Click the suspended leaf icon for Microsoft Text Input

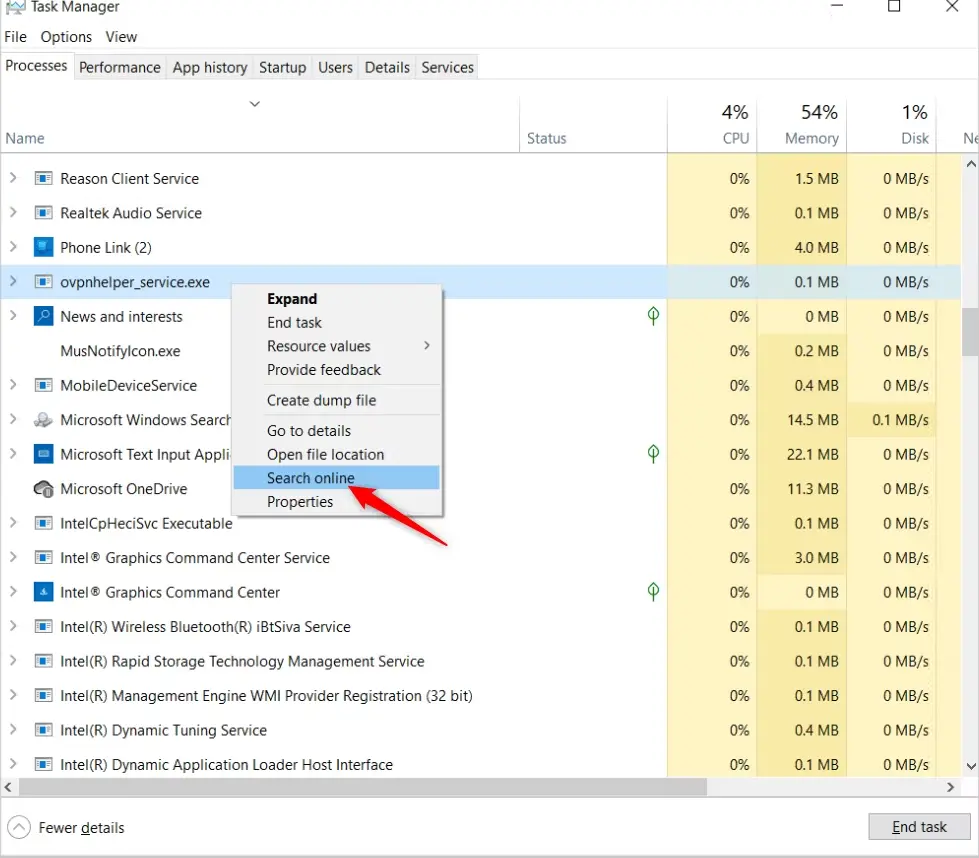653,454
